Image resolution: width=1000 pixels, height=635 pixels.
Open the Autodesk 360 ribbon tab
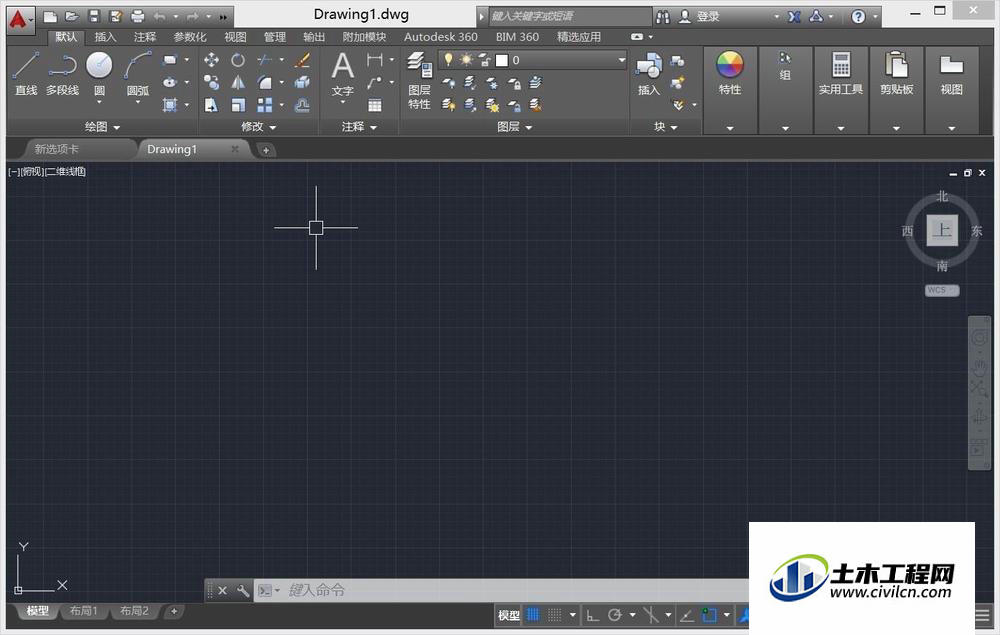[441, 37]
